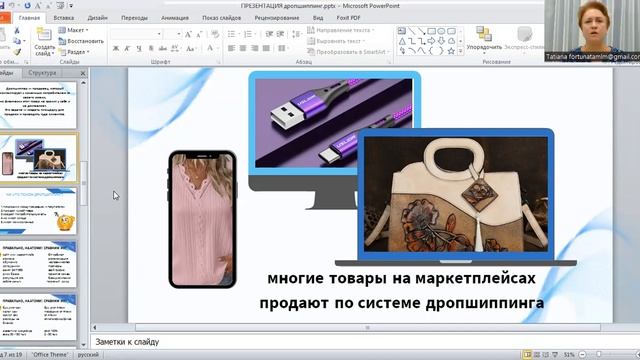Click the Упорядочить arrange button
Image resolution: width=640 pixels, height=360 pixels.
point(484,40)
